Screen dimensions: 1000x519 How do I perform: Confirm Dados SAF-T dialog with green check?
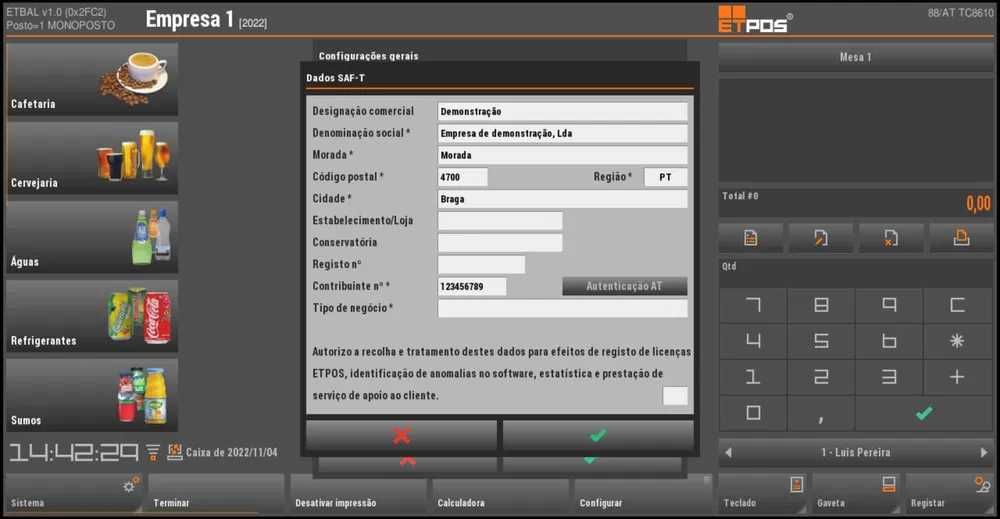click(598, 435)
